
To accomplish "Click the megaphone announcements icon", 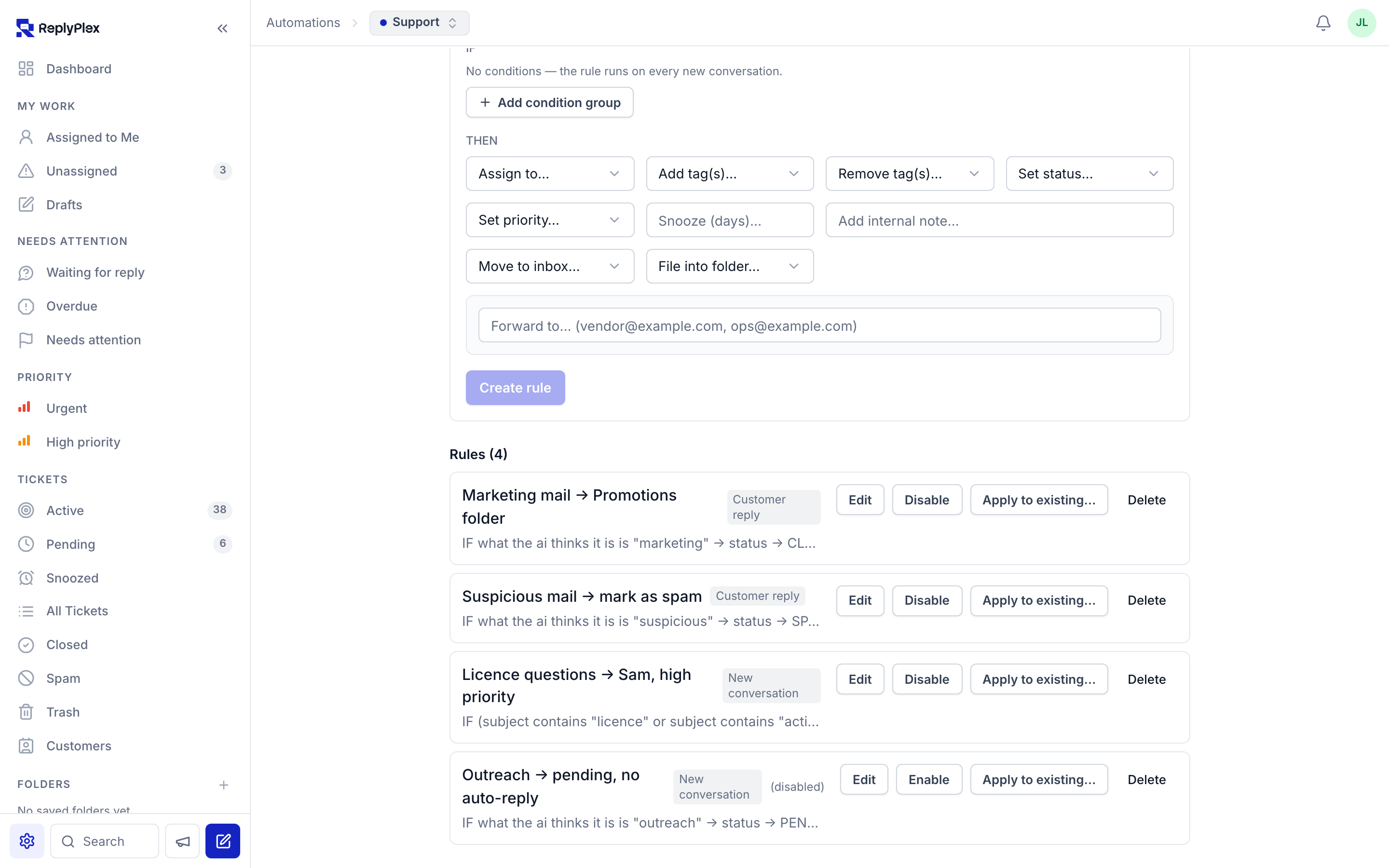I will pyautogui.click(x=182, y=841).
